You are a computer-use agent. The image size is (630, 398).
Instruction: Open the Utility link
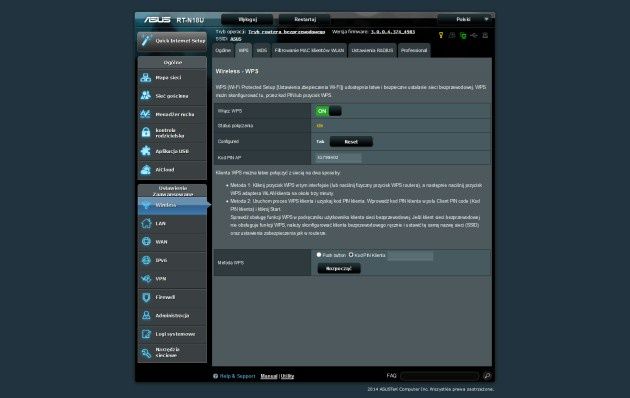coord(287,376)
